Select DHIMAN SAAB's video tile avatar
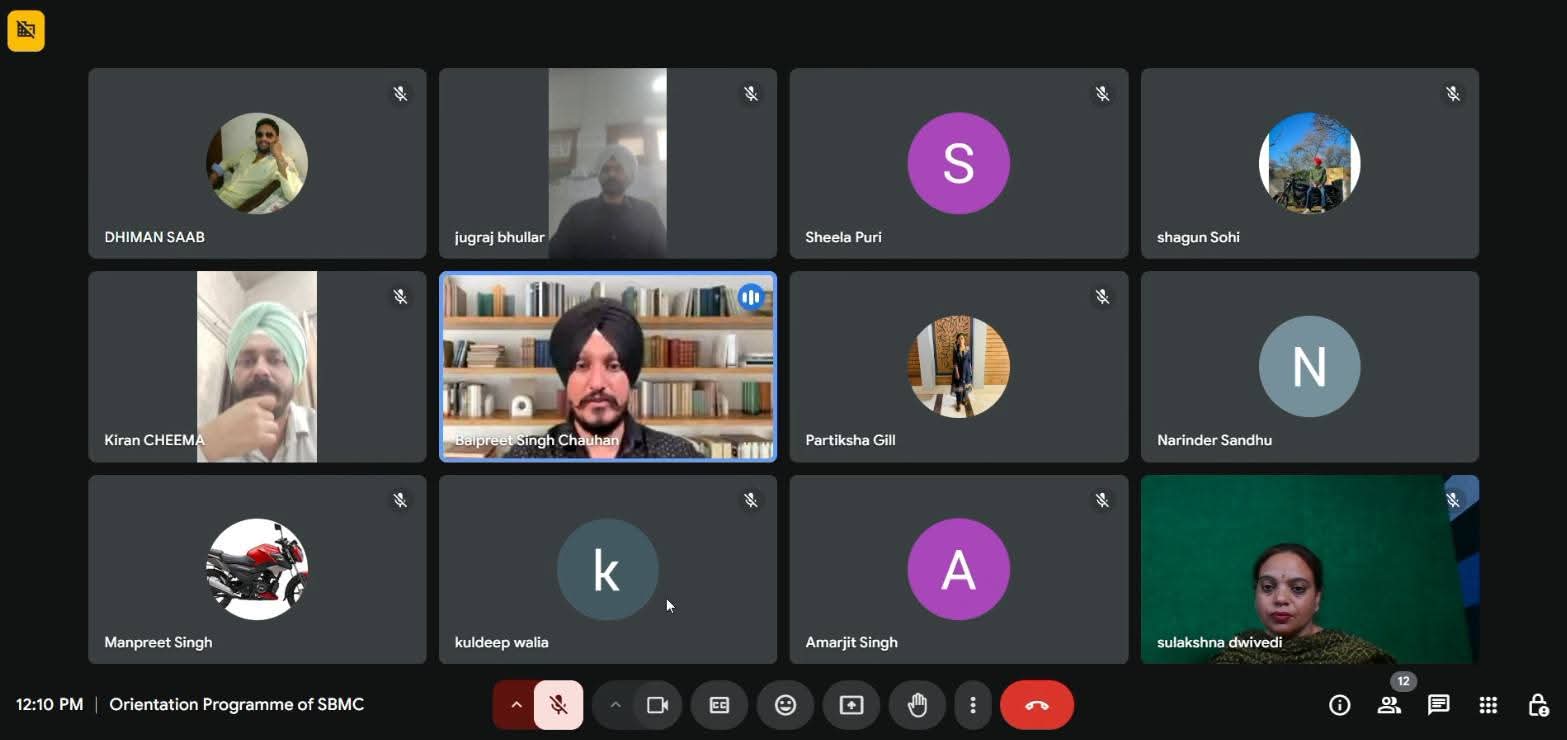1567x740 pixels. 257,163
